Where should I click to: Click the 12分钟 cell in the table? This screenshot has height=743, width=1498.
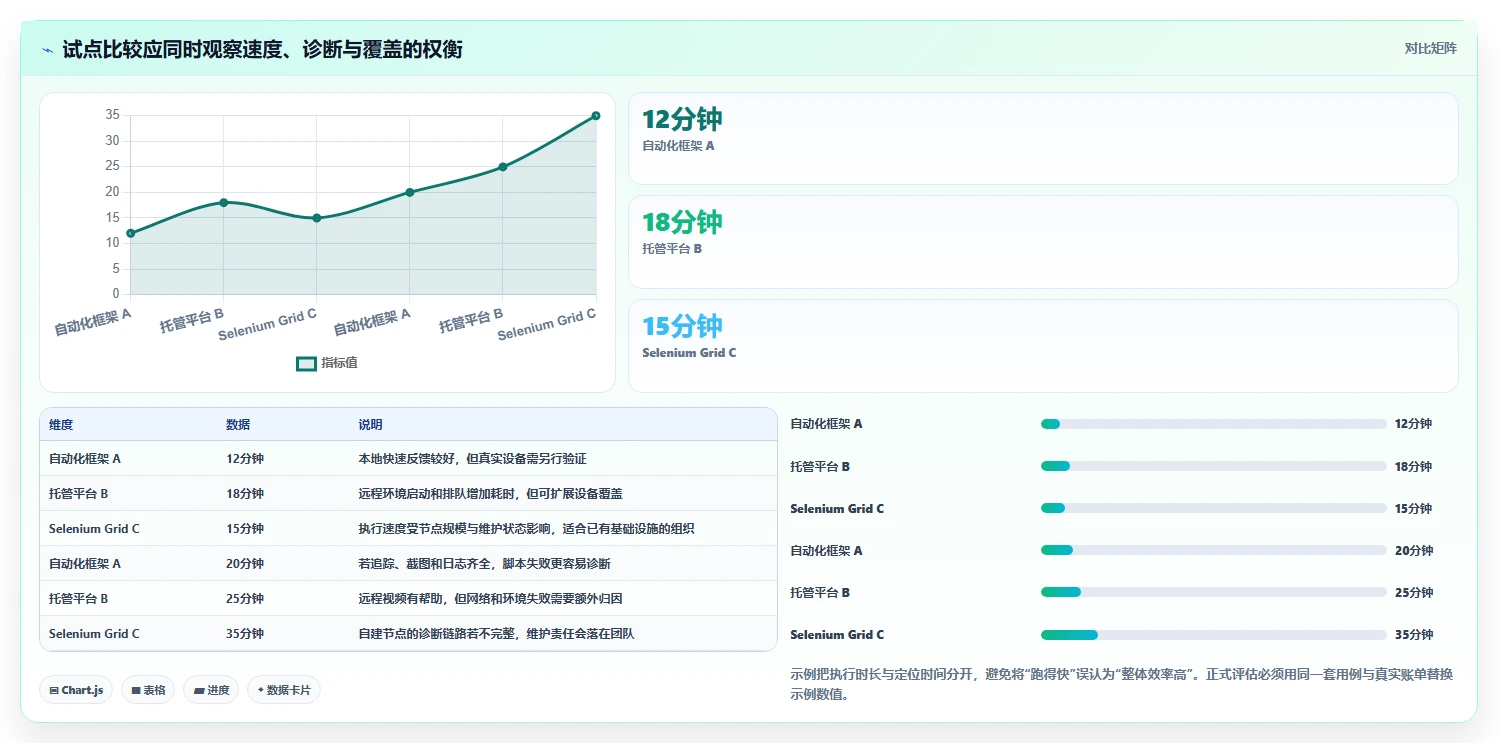245,459
